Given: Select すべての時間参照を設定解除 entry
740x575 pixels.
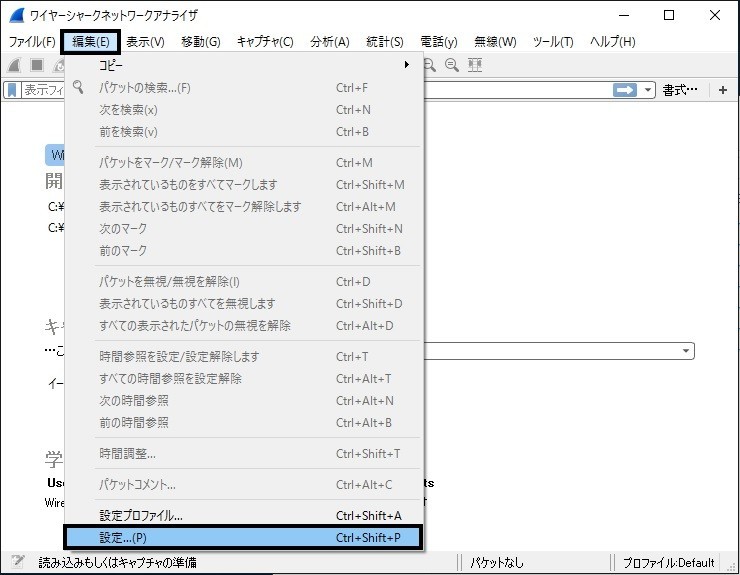Looking at the screenshot, I should [x=244, y=379].
